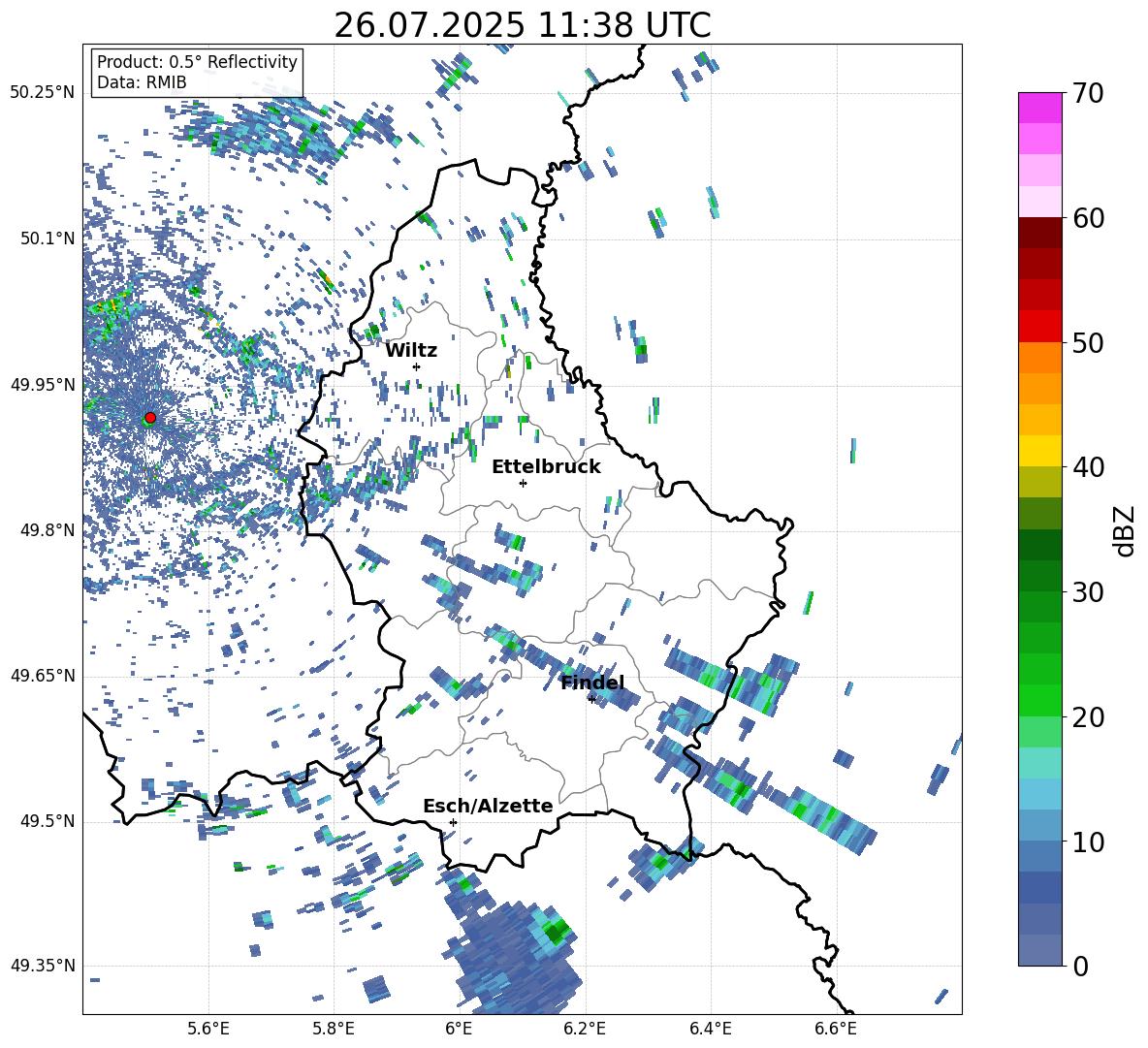Click the title 26.07.2025 11:38 UTC
This screenshot has height=1048, width=1148.
(522, 26)
